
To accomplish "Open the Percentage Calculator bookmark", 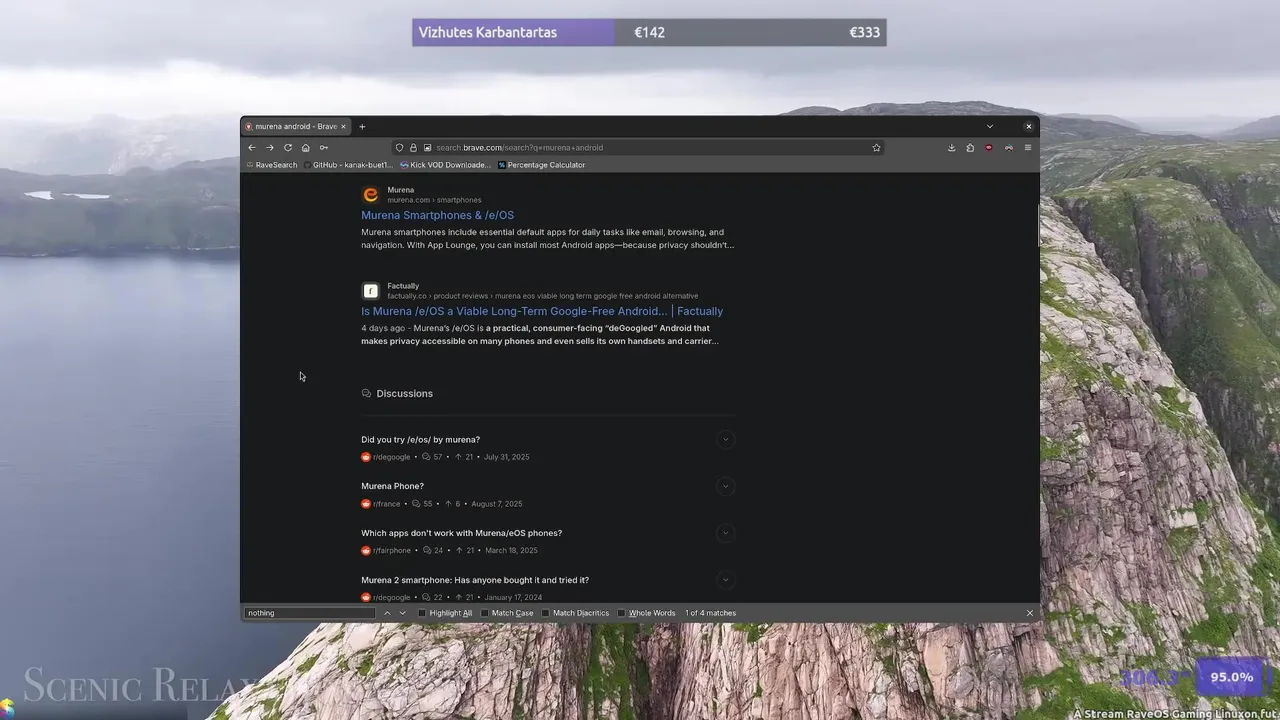I will 541,165.
